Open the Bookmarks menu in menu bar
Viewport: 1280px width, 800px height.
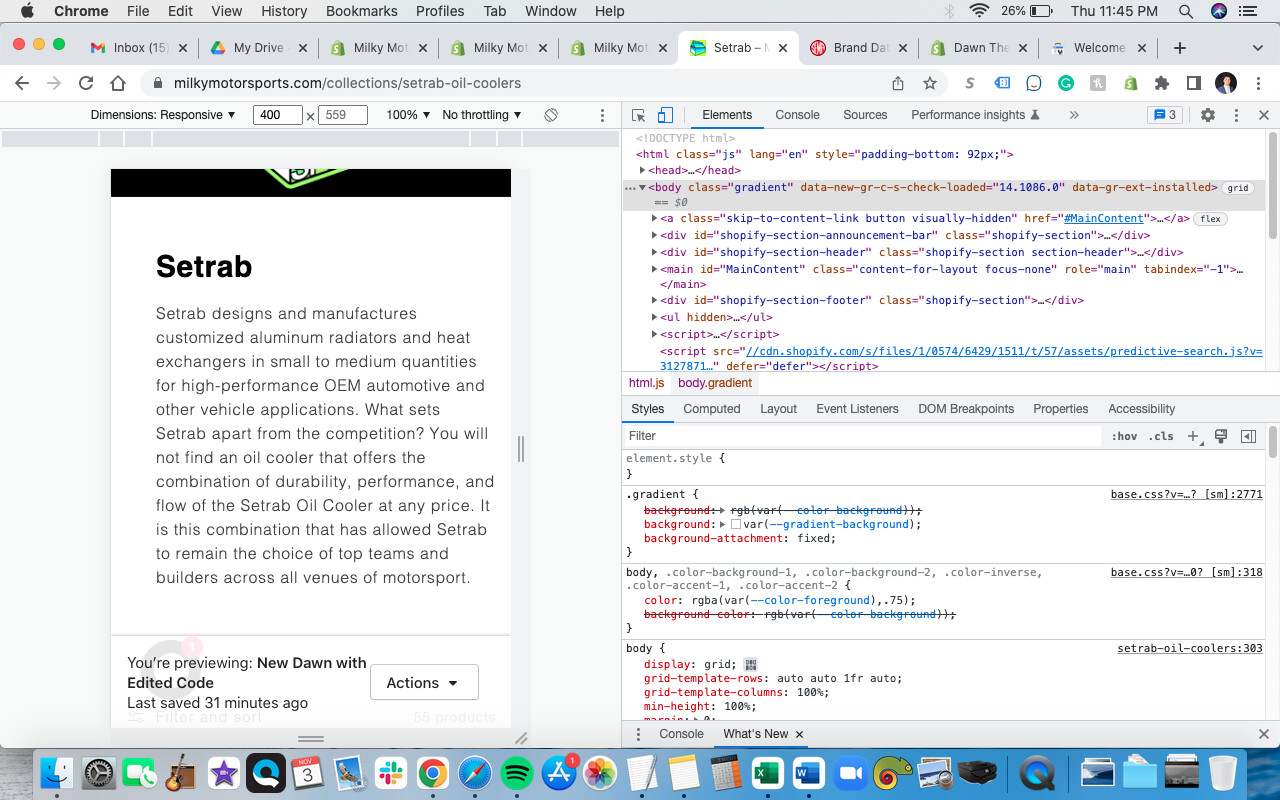coord(362,11)
